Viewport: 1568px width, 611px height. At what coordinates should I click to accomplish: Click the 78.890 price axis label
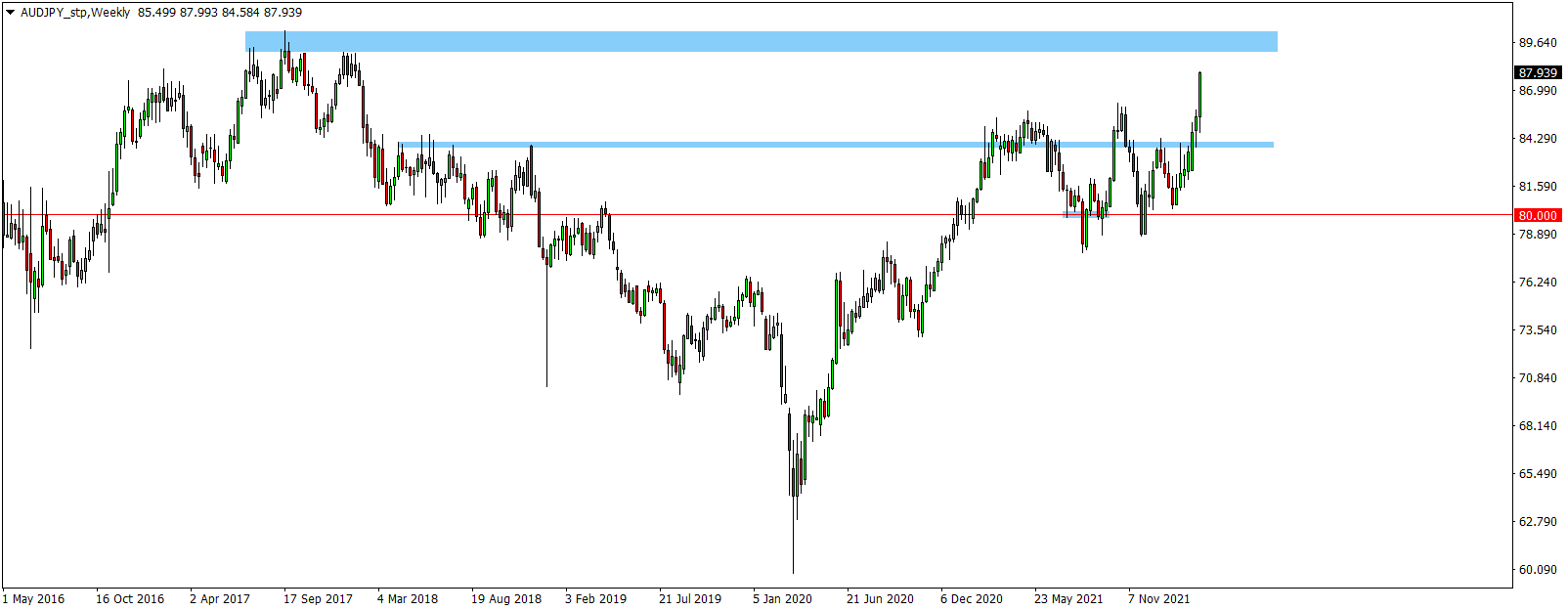click(x=1537, y=234)
